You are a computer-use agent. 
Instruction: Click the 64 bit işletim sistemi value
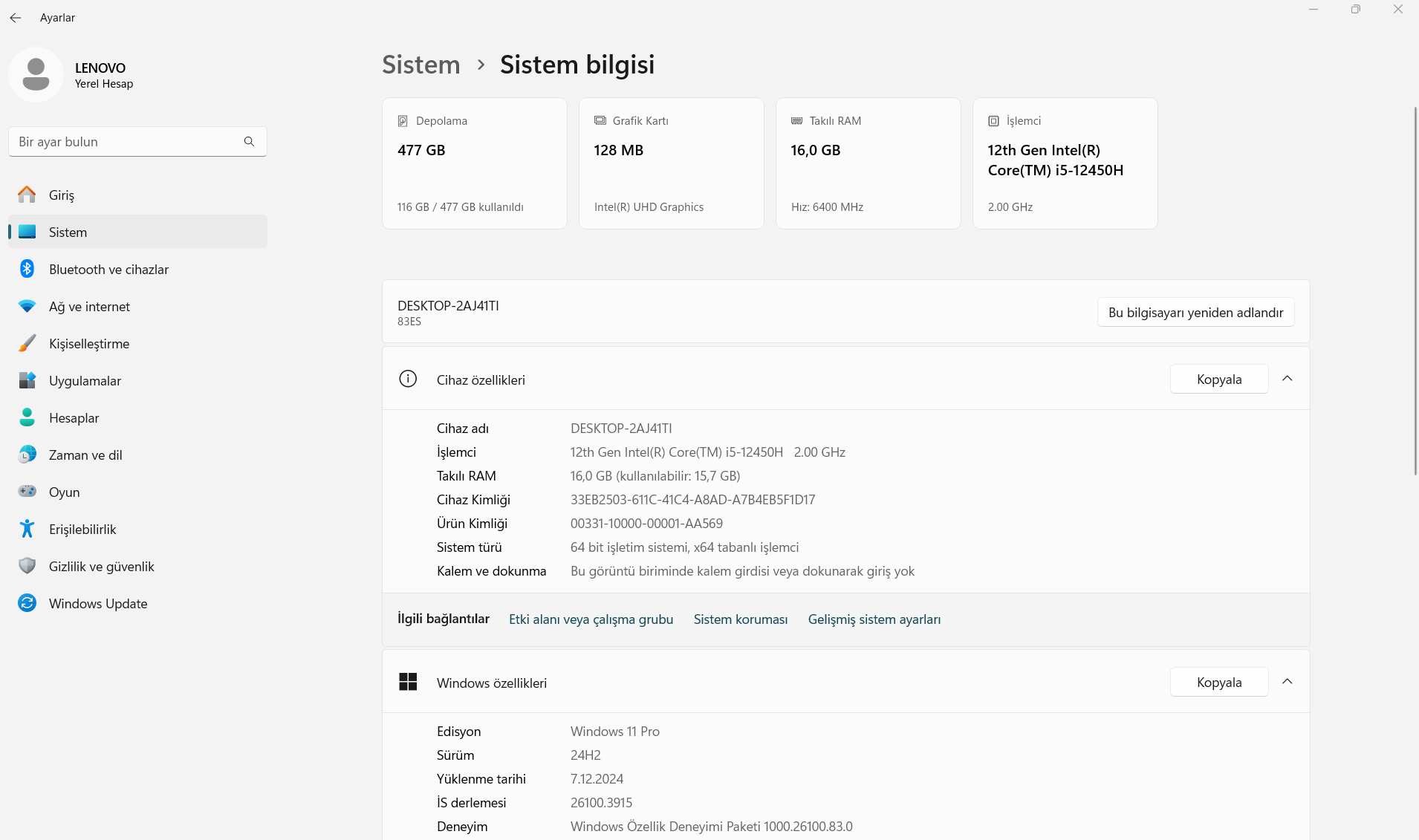click(684, 547)
